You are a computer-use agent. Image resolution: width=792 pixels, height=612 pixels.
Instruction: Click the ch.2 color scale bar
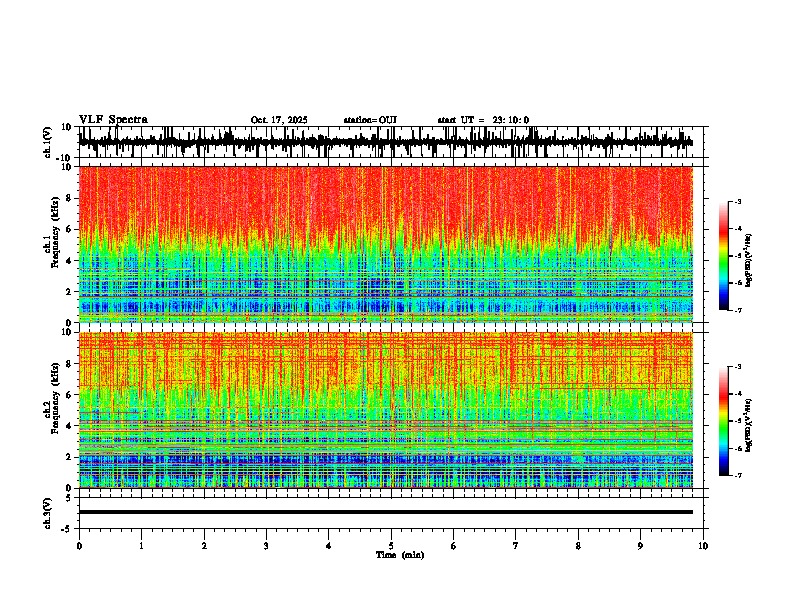(723, 421)
